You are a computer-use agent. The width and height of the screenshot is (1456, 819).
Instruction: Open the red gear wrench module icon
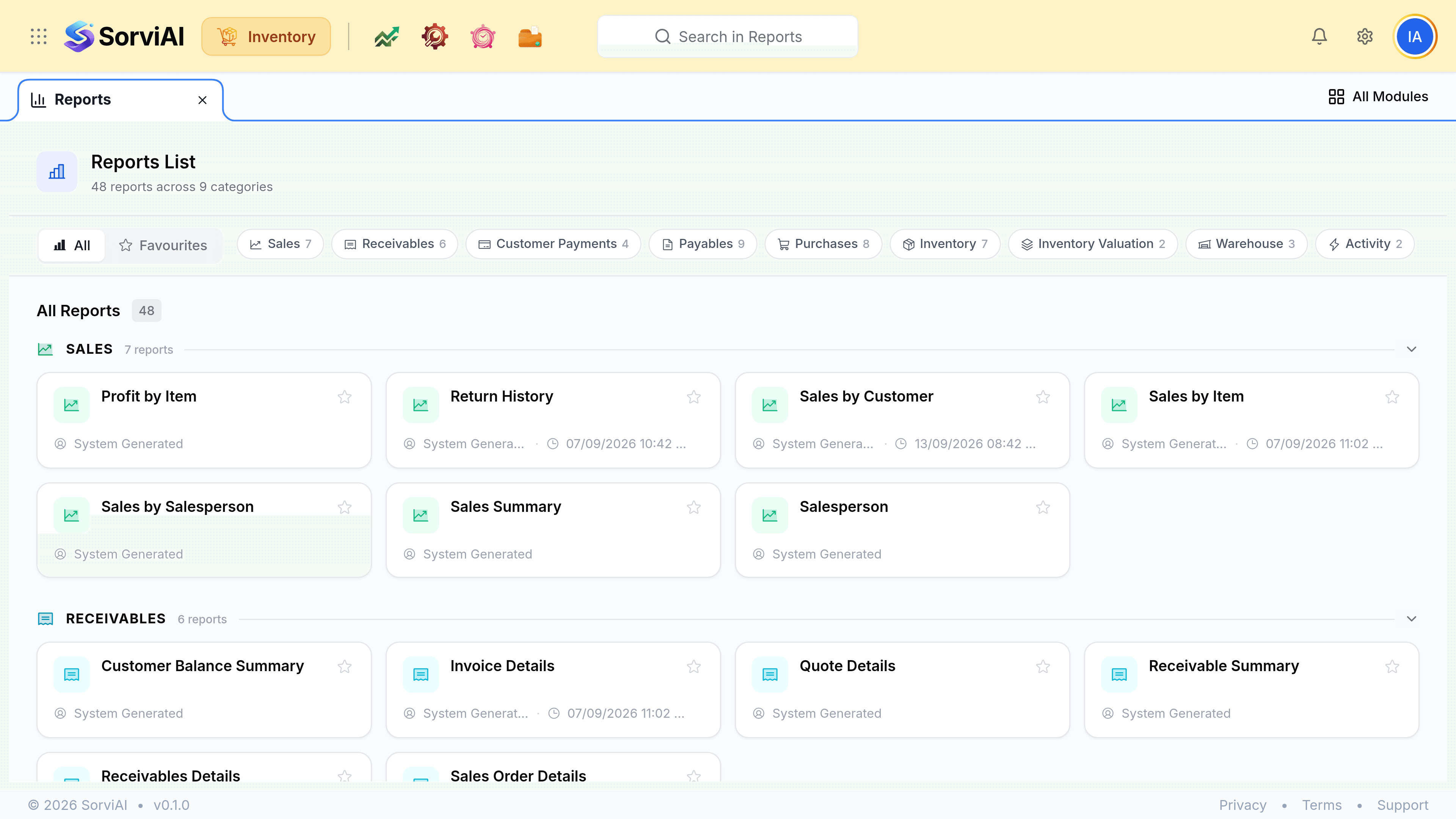coord(435,37)
